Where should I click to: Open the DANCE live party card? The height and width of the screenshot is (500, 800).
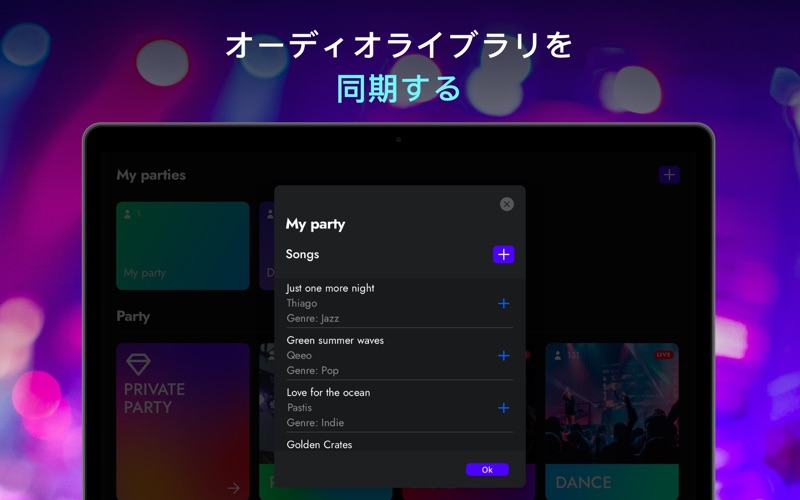612,421
